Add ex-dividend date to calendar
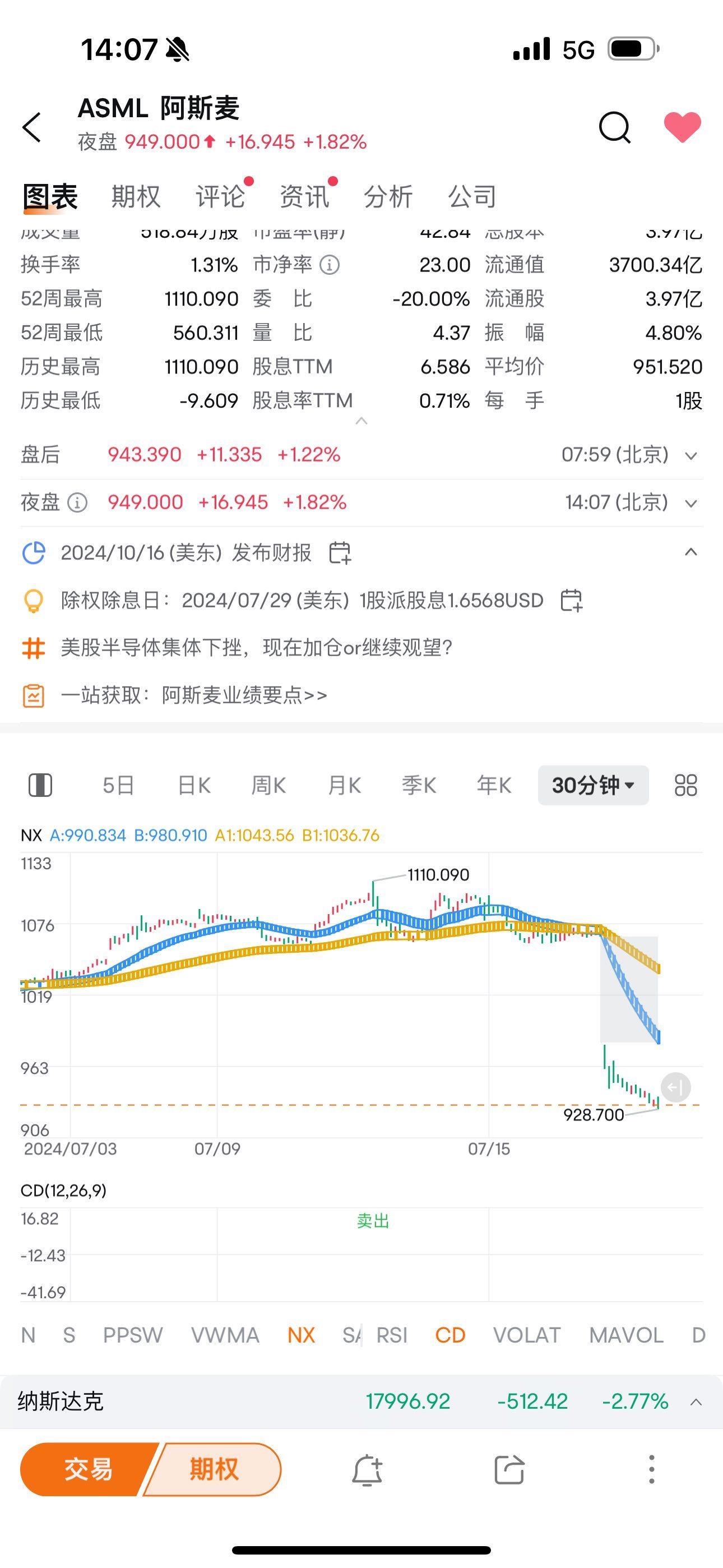The width and height of the screenshot is (723, 1568). [x=572, y=600]
